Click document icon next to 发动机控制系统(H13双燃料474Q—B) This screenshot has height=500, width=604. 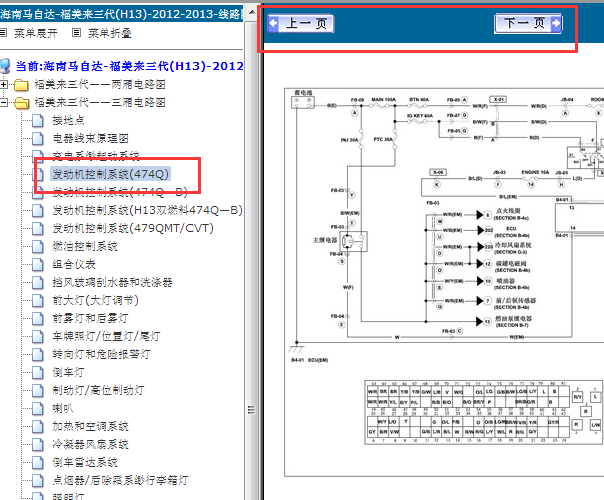point(38,210)
